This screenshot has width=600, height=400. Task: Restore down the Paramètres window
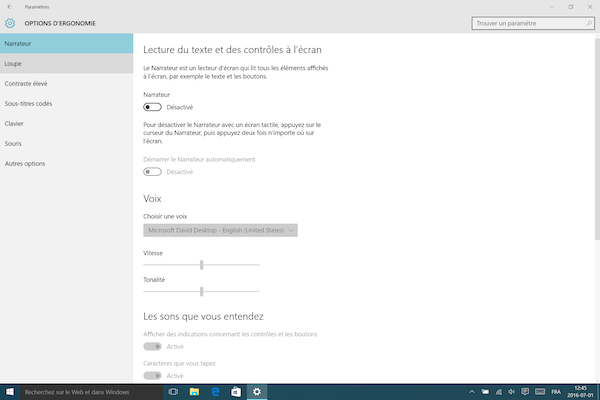coord(571,7)
